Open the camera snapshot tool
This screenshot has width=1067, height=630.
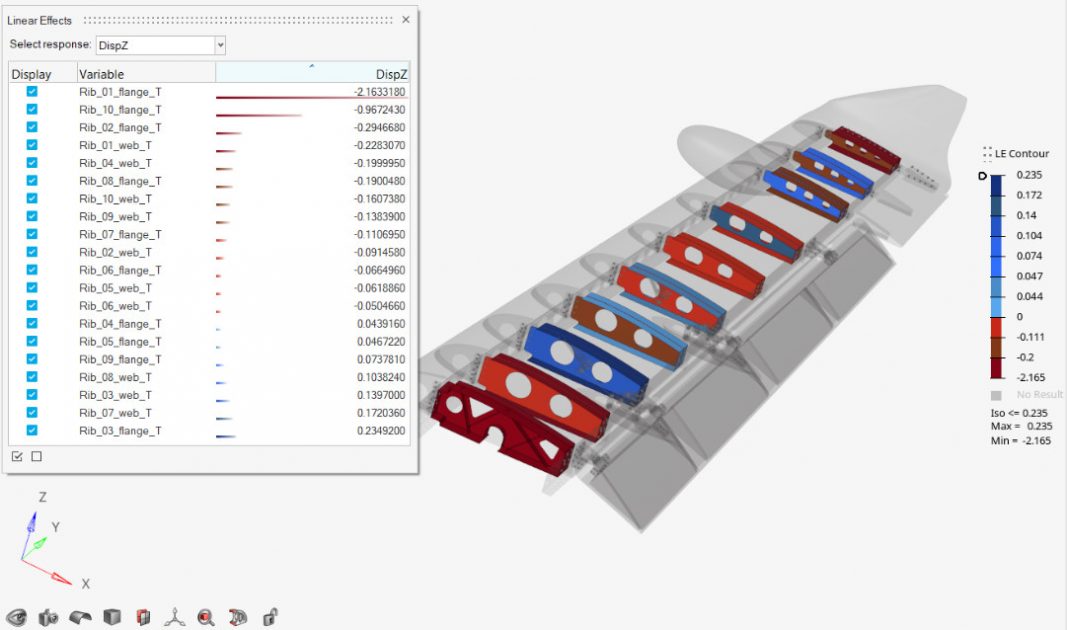(46, 617)
